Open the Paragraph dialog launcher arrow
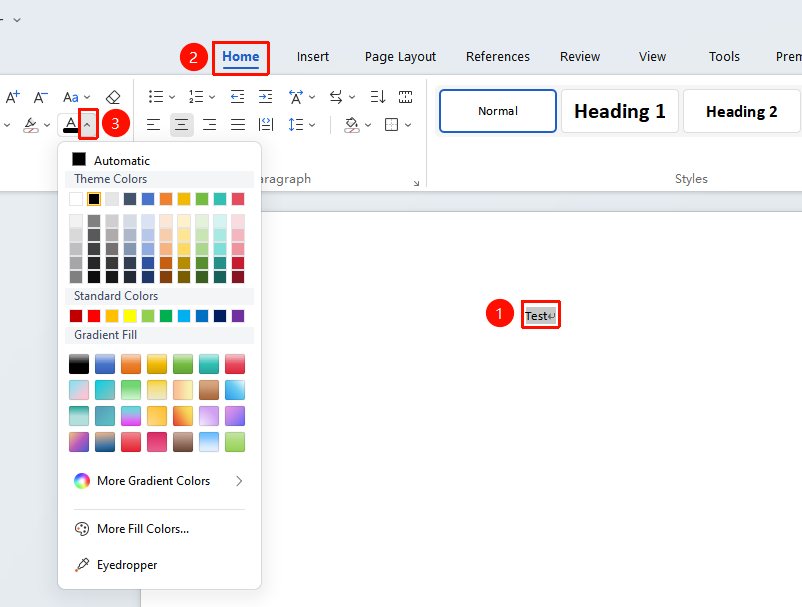This screenshot has height=607, width=802. point(416,183)
